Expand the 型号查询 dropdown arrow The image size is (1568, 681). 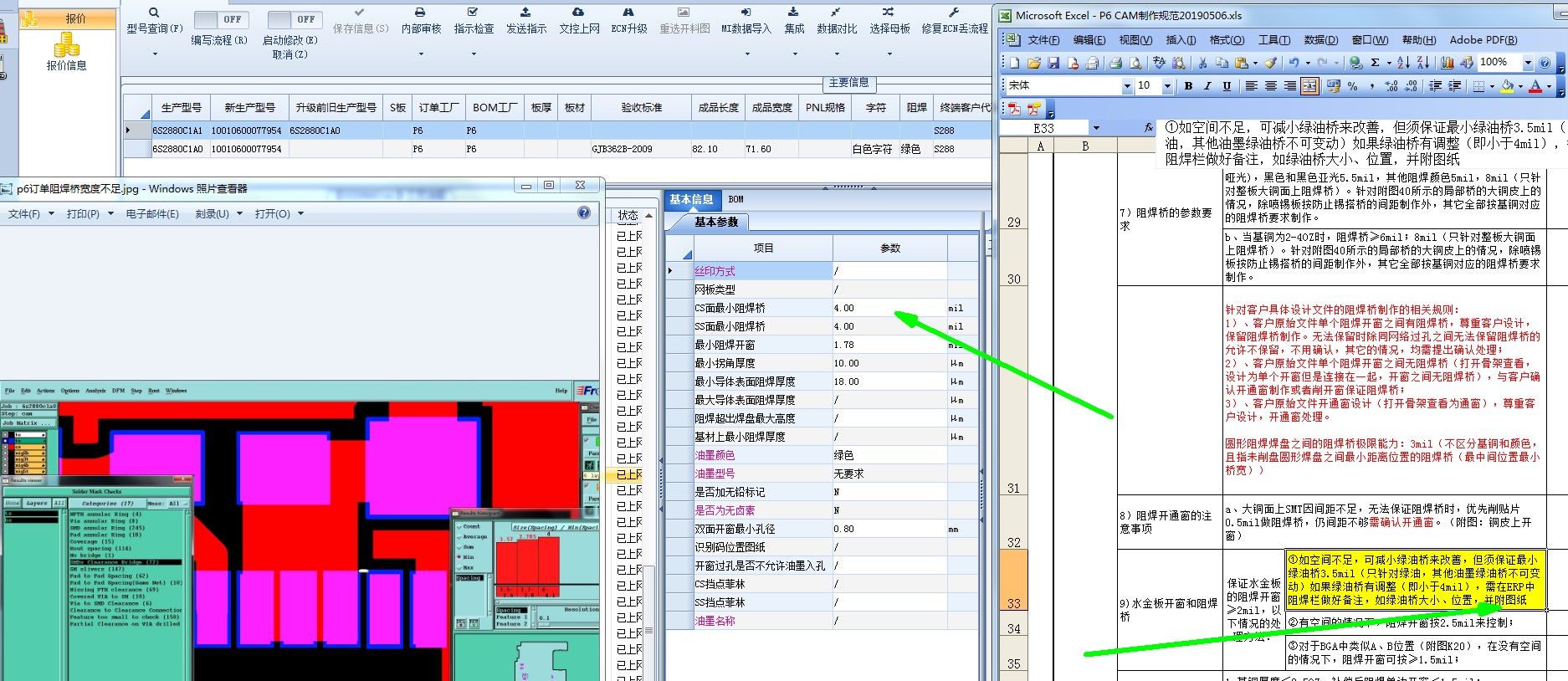click(x=155, y=54)
